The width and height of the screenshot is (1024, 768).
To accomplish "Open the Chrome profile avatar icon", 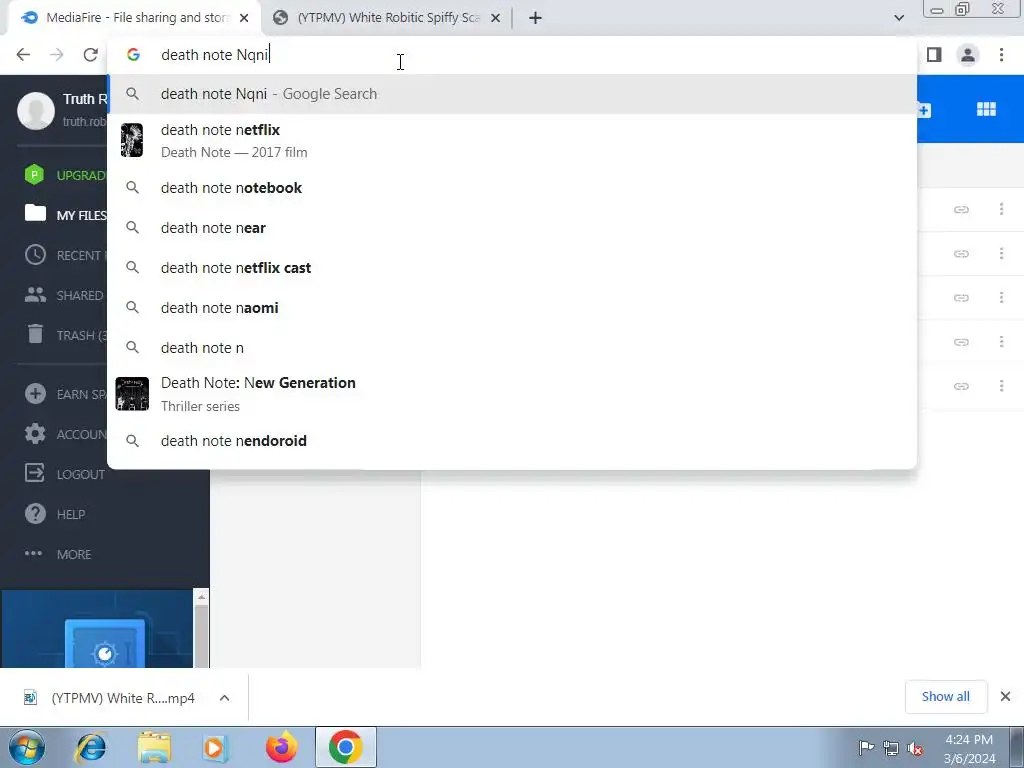I will pos(968,55).
